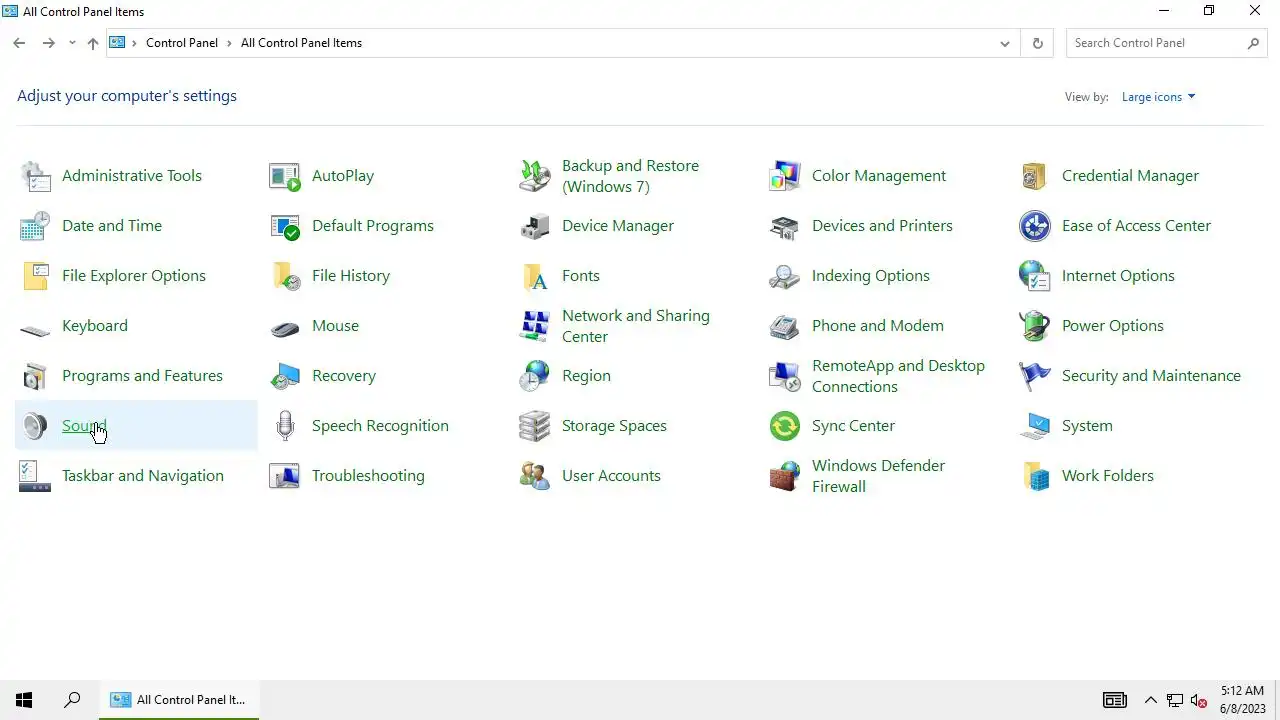Open the Network and Sharing Center icon
1280x720 pixels.
coord(535,326)
